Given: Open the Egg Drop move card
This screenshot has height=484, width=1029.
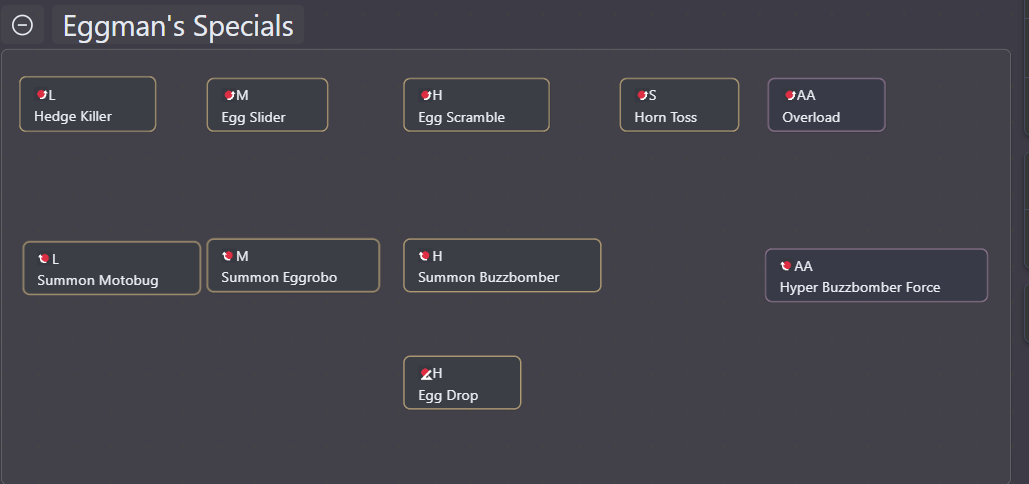Looking at the screenshot, I should point(462,383).
